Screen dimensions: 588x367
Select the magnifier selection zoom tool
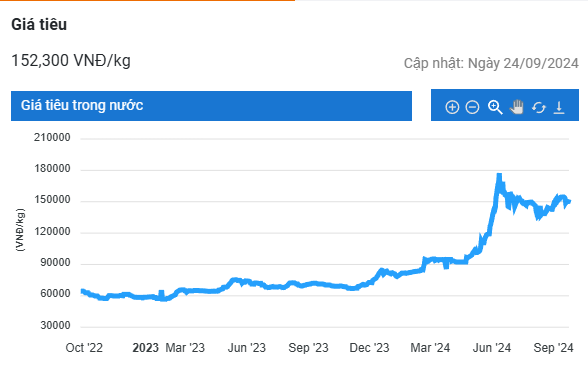[x=495, y=107]
